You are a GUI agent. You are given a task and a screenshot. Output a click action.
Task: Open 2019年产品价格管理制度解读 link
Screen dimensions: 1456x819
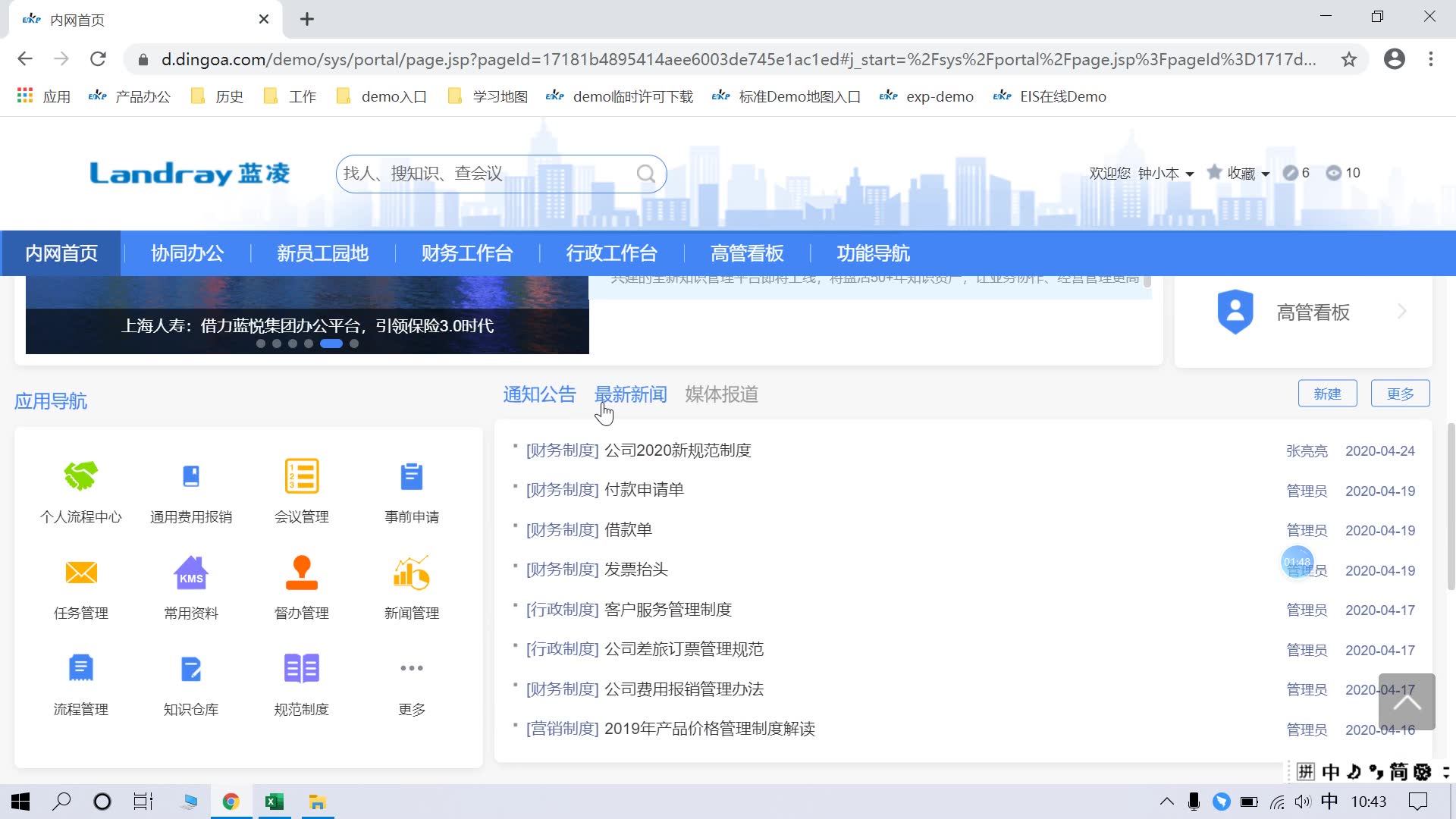(x=709, y=729)
